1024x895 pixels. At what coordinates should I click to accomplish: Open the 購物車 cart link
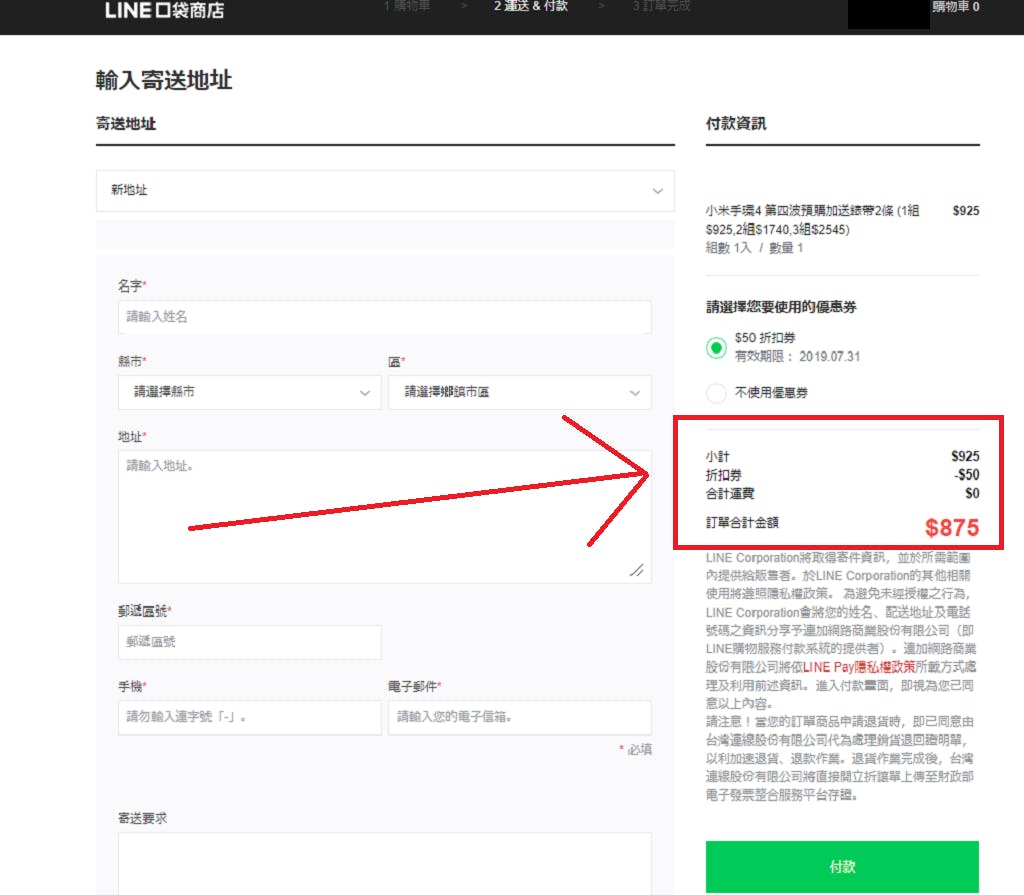(x=955, y=7)
